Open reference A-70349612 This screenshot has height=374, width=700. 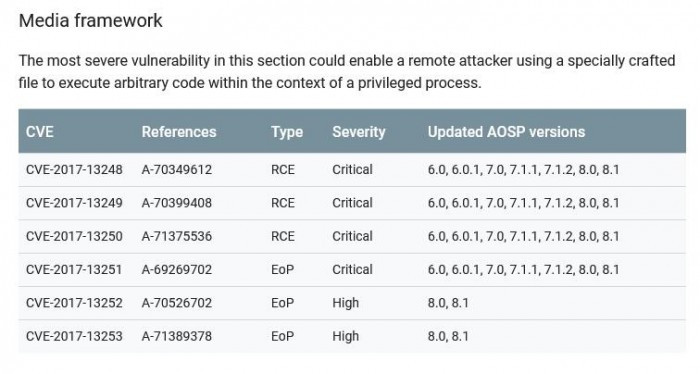tap(177, 170)
